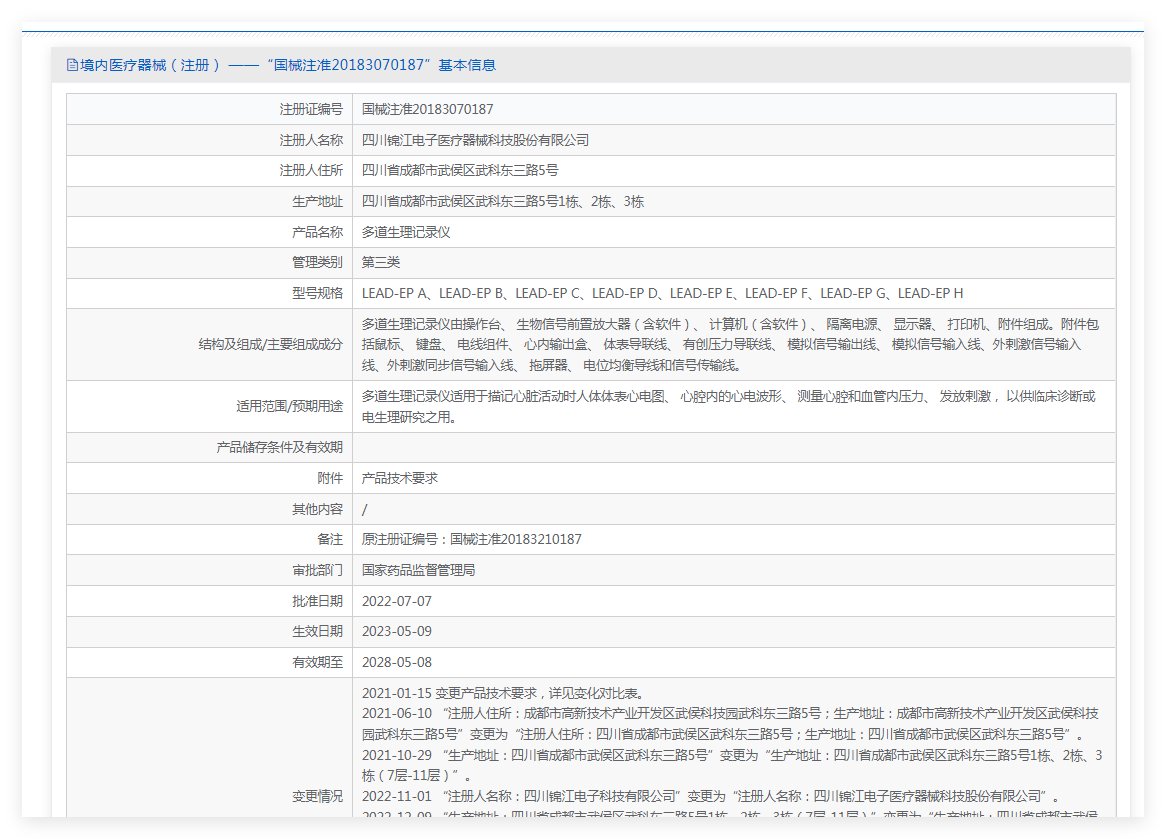Screen dimensions: 1166x839
Task: Click the 型号规格 label
Action: click(318, 294)
